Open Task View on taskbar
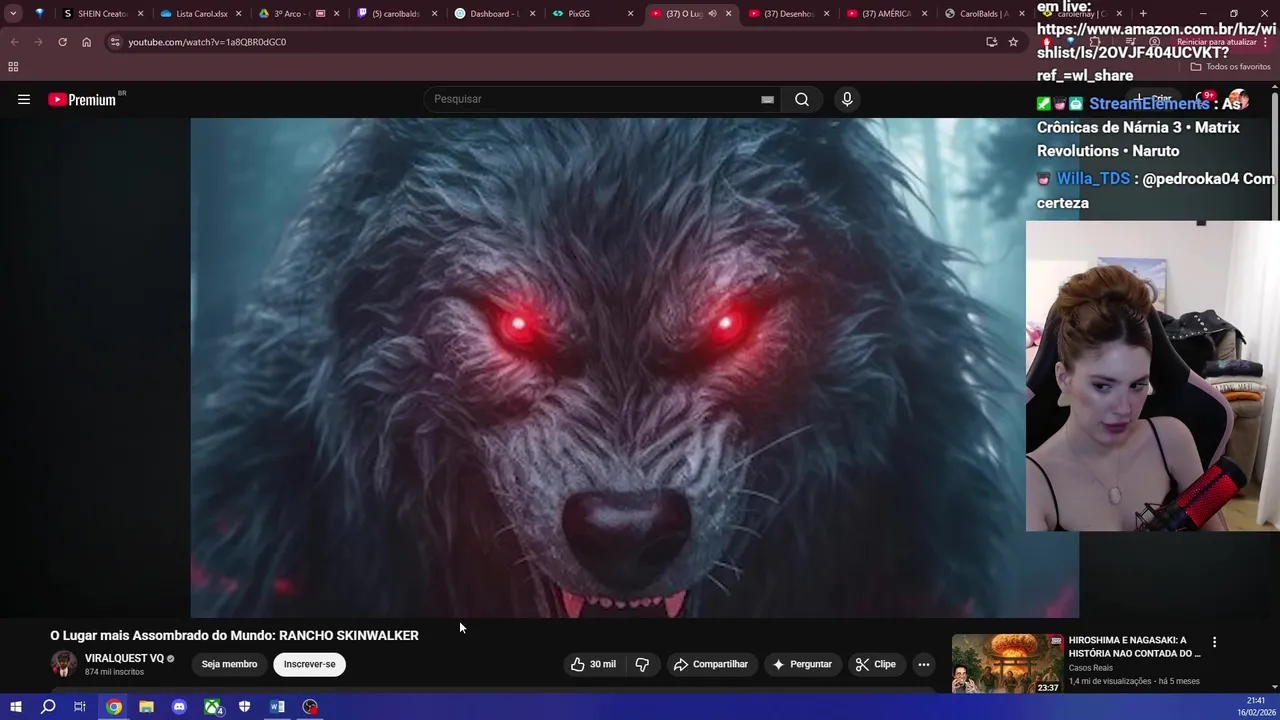The width and height of the screenshot is (1280, 720). (x=80, y=707)
